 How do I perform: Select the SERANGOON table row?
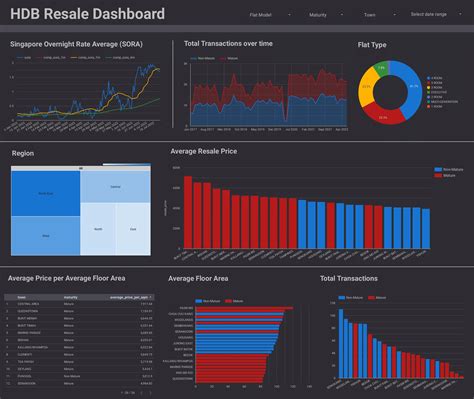(x=79, y=383)
